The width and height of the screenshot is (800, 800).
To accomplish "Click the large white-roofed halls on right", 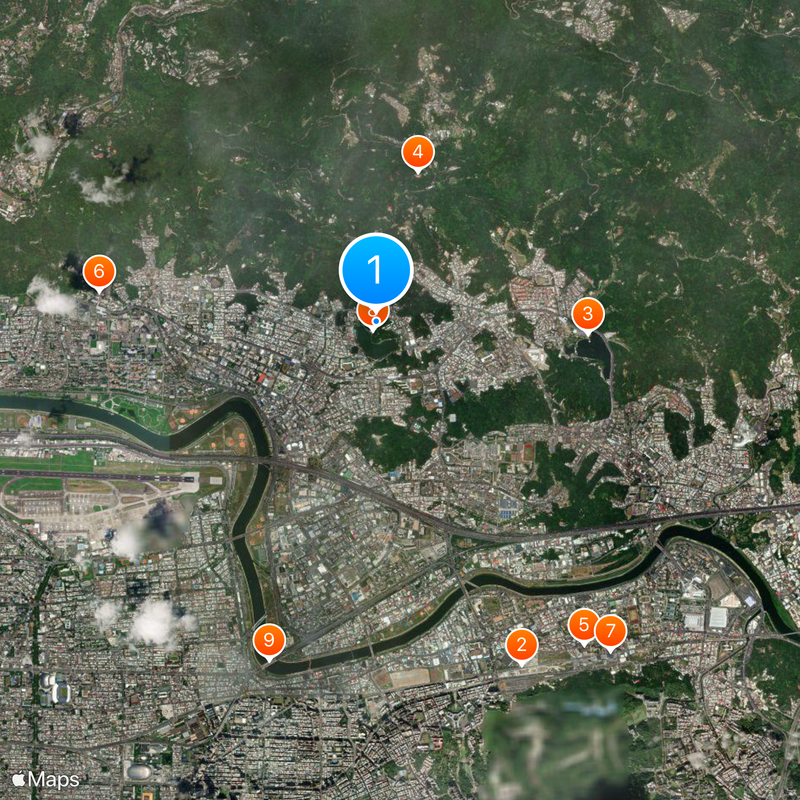I will click(x=707, y=618).
